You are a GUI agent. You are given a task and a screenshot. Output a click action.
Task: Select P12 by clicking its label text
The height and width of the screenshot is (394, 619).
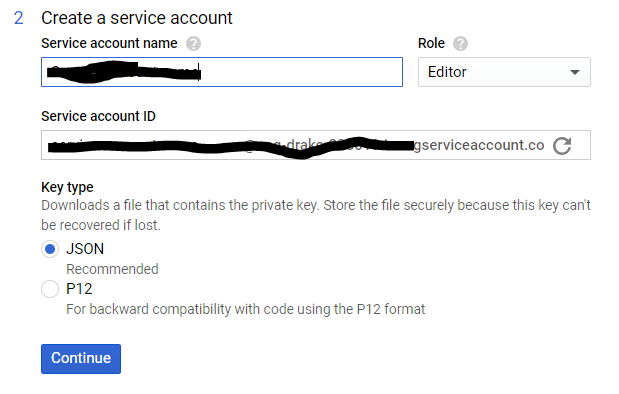click(x=79, y=289)
